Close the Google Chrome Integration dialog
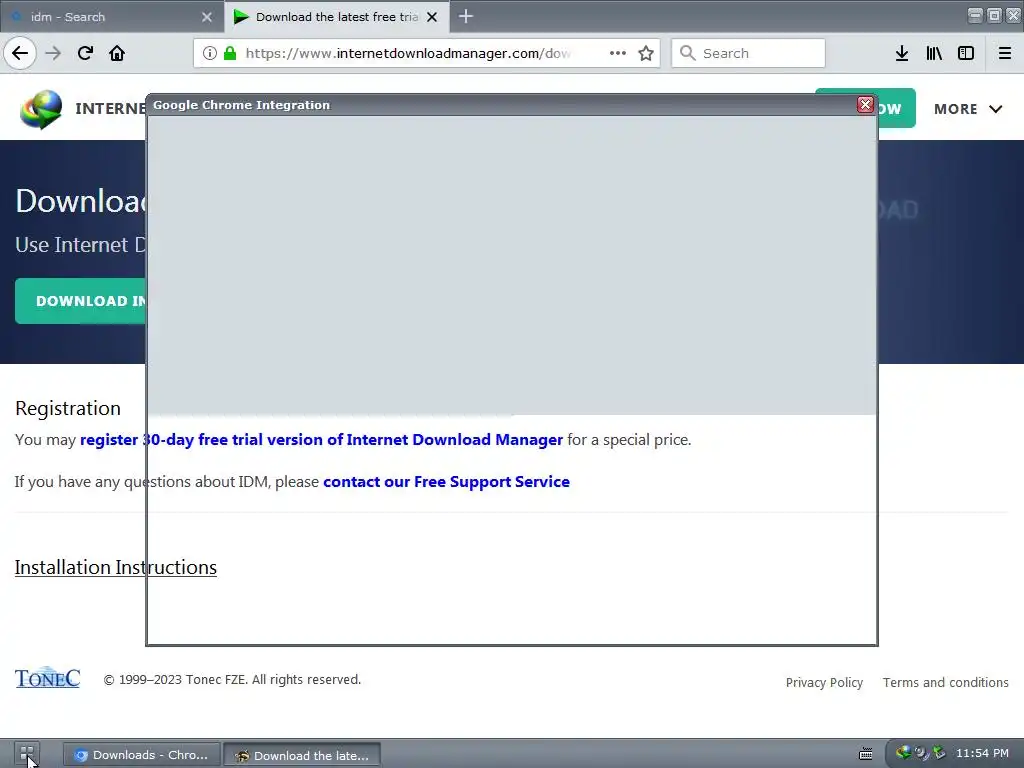Viewport: 1024px width, 768px height. (x=865, y=104)
